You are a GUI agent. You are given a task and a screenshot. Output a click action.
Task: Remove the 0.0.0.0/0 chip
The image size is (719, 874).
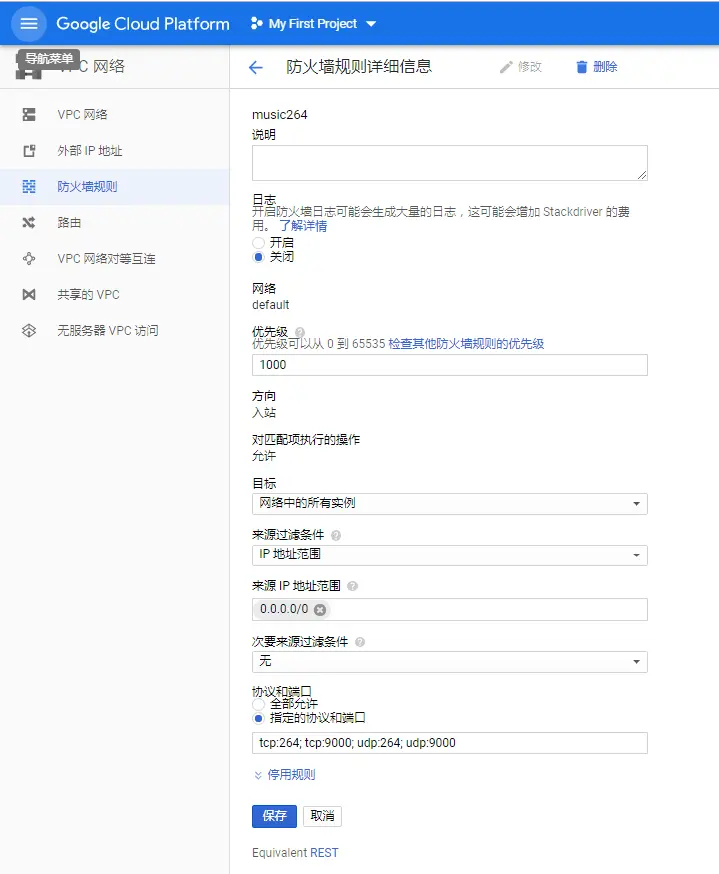click(x=320, y=610)
